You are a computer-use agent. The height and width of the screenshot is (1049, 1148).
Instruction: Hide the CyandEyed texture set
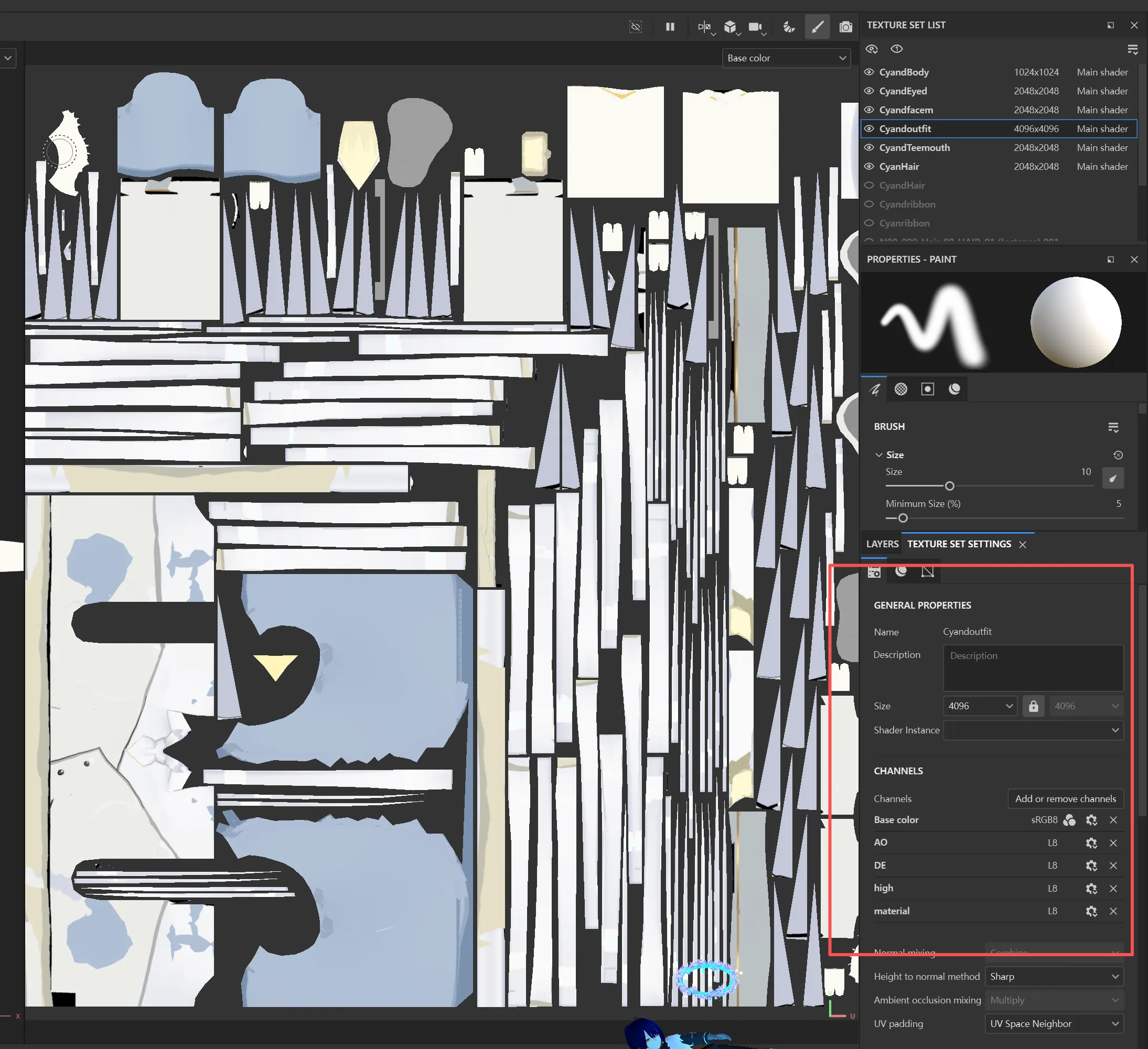click(x=869, y=91)
